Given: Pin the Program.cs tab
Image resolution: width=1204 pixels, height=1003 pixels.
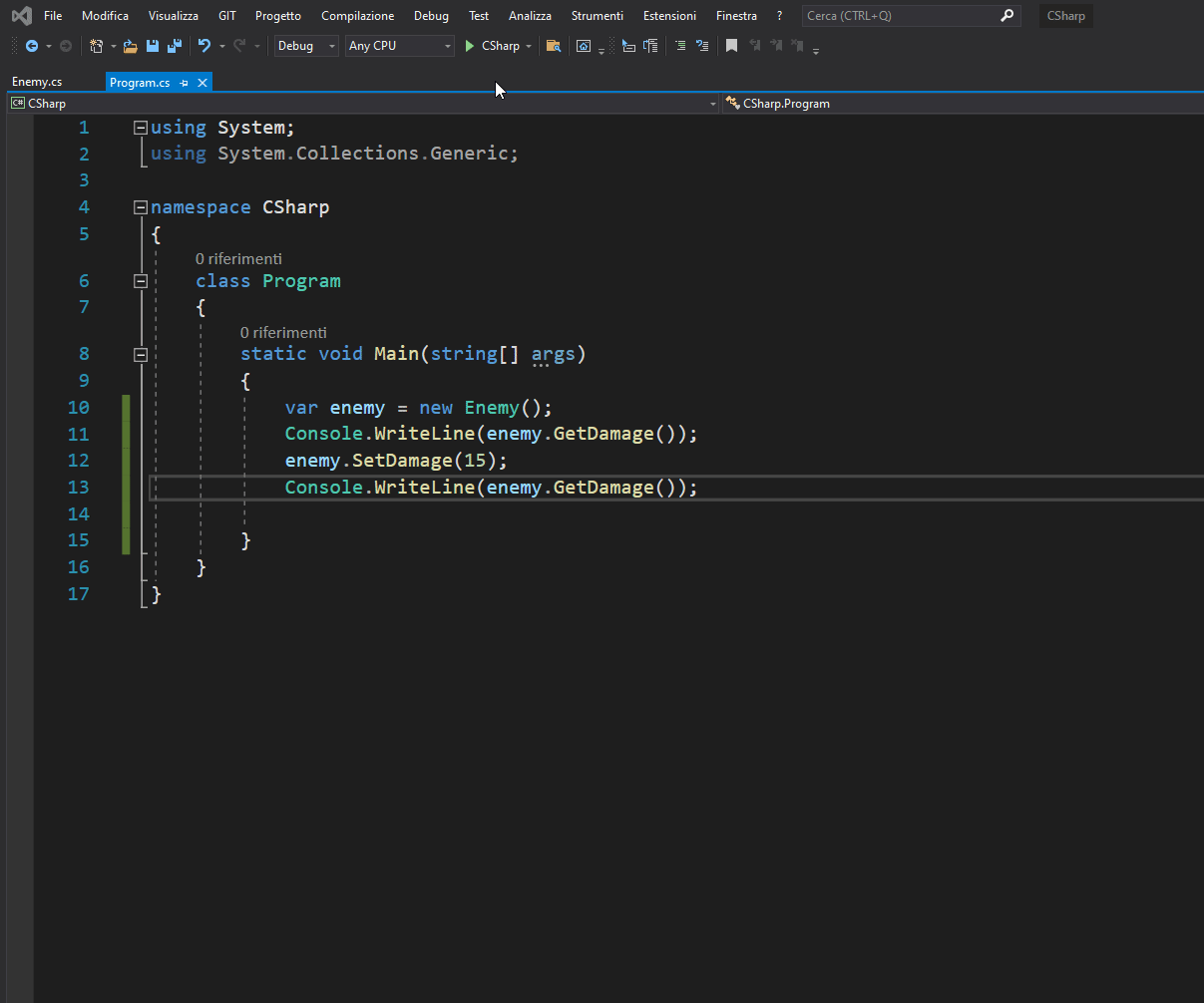Looking at the screenshot, I should [x=185, y=83].
